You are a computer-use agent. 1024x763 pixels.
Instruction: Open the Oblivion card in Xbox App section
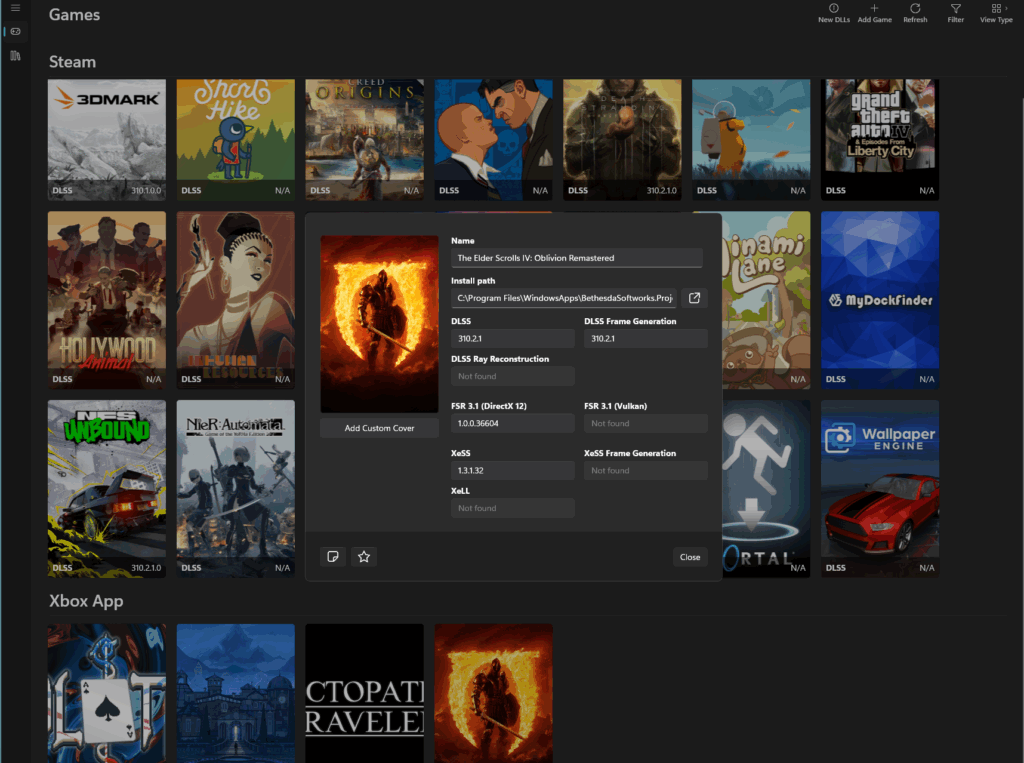pyautogui.click(x=494, y=693)
